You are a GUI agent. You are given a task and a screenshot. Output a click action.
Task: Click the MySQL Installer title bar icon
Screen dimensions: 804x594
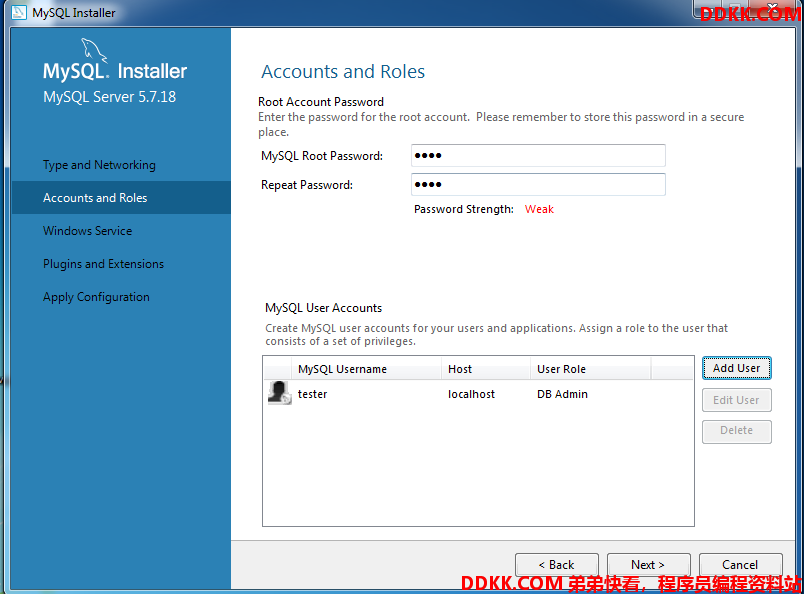[x=19, y=12]
